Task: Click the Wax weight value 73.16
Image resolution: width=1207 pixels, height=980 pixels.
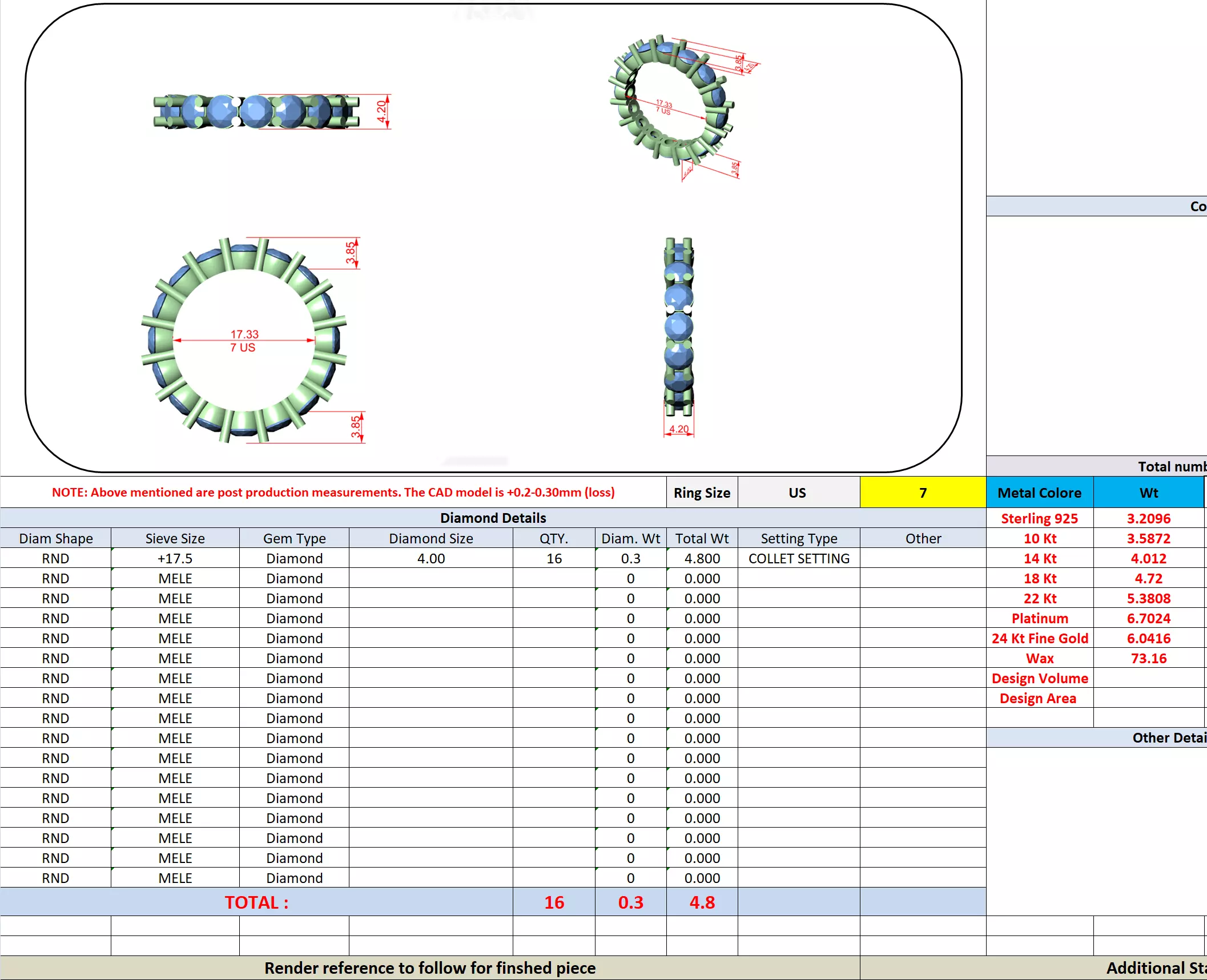Action: point(1148,658)
